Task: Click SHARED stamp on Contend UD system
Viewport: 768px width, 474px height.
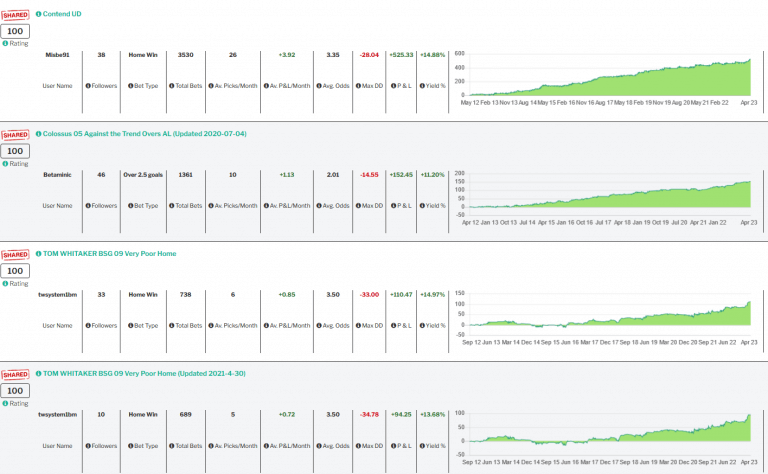Action: coord(15,15)
